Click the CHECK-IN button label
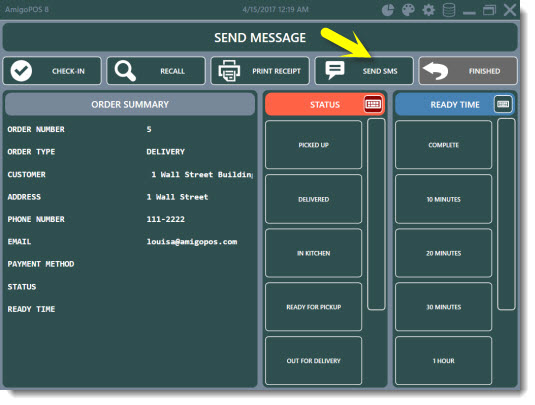Image resolution: width=535 pixels, height=405 pixels. [x=68, y=71]
